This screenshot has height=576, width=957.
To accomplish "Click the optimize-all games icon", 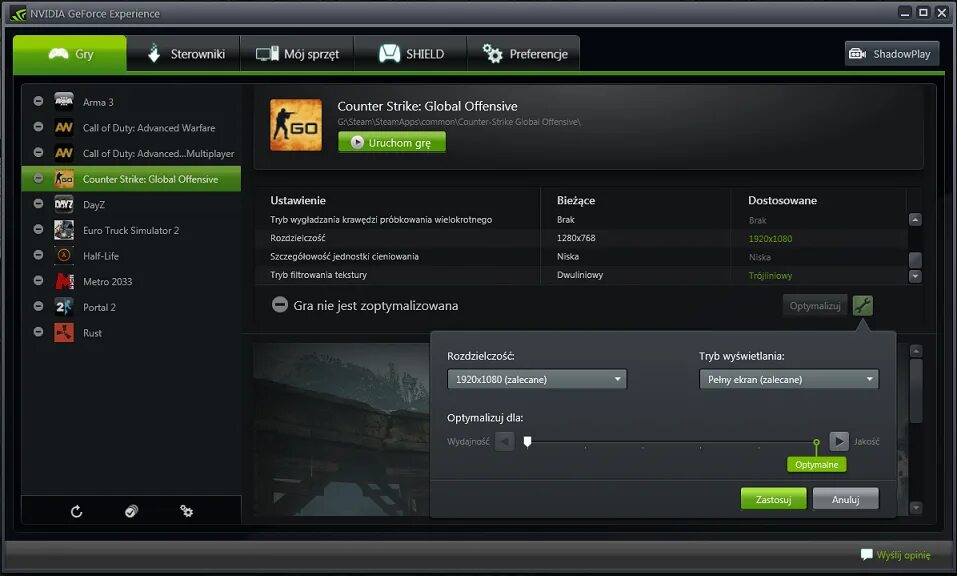I will (x=131, y=511).
